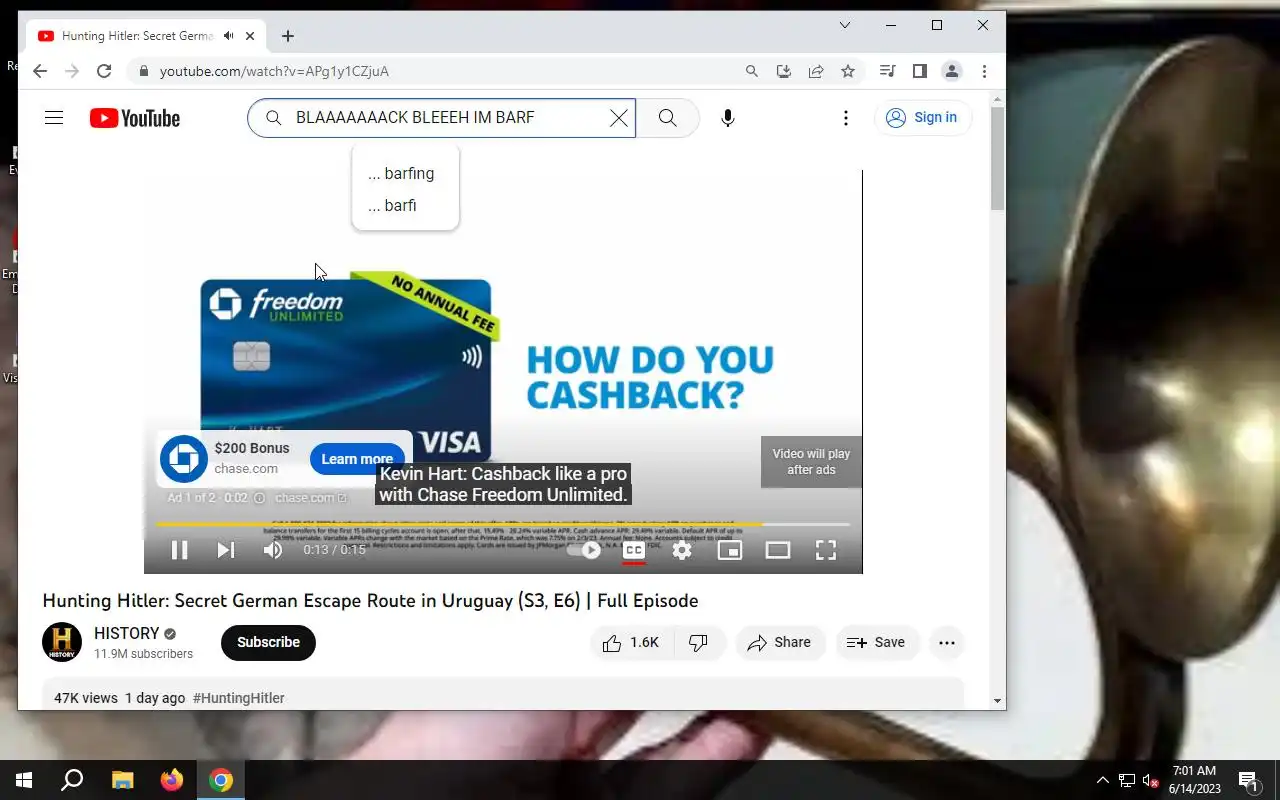Mute the video volume
This screenshot has width=1280, height=800.
pyautogui.click(x=272, y=550)
